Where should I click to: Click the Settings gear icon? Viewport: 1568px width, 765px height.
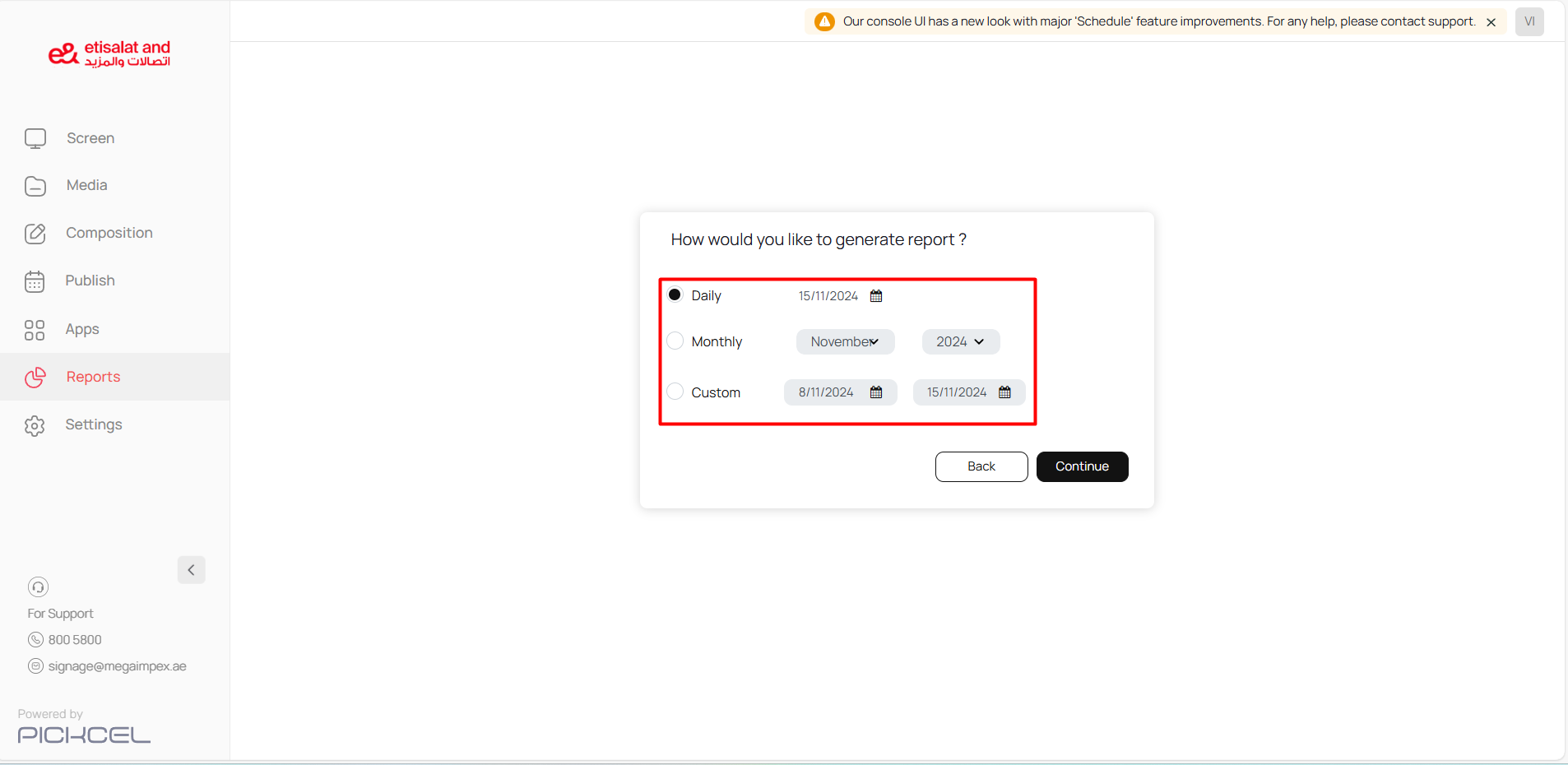[x=35, y=425]
